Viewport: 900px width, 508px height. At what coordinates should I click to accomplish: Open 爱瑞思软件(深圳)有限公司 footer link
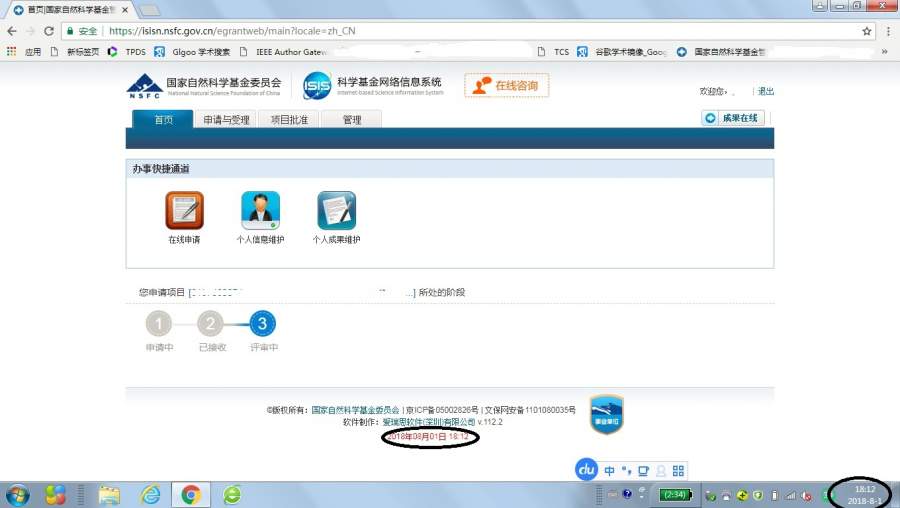[429, 421]
